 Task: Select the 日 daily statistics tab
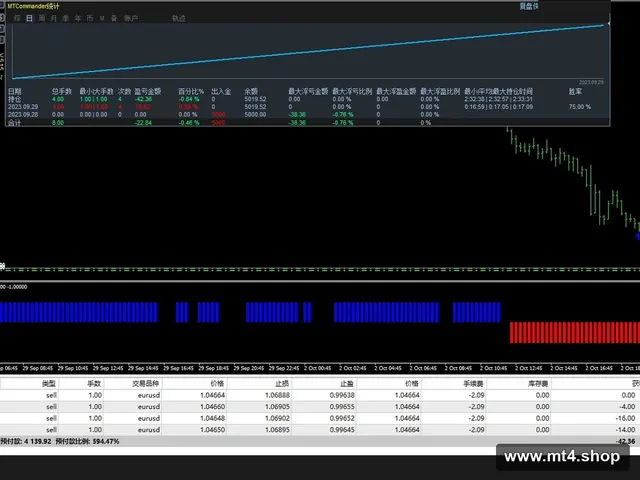[29, 18]
